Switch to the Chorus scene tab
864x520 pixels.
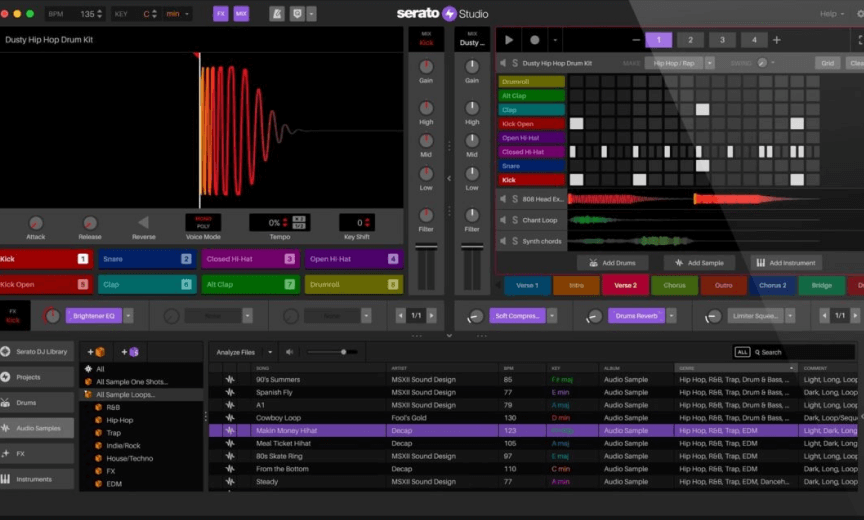pyautogui.click(x=675, y=285)
